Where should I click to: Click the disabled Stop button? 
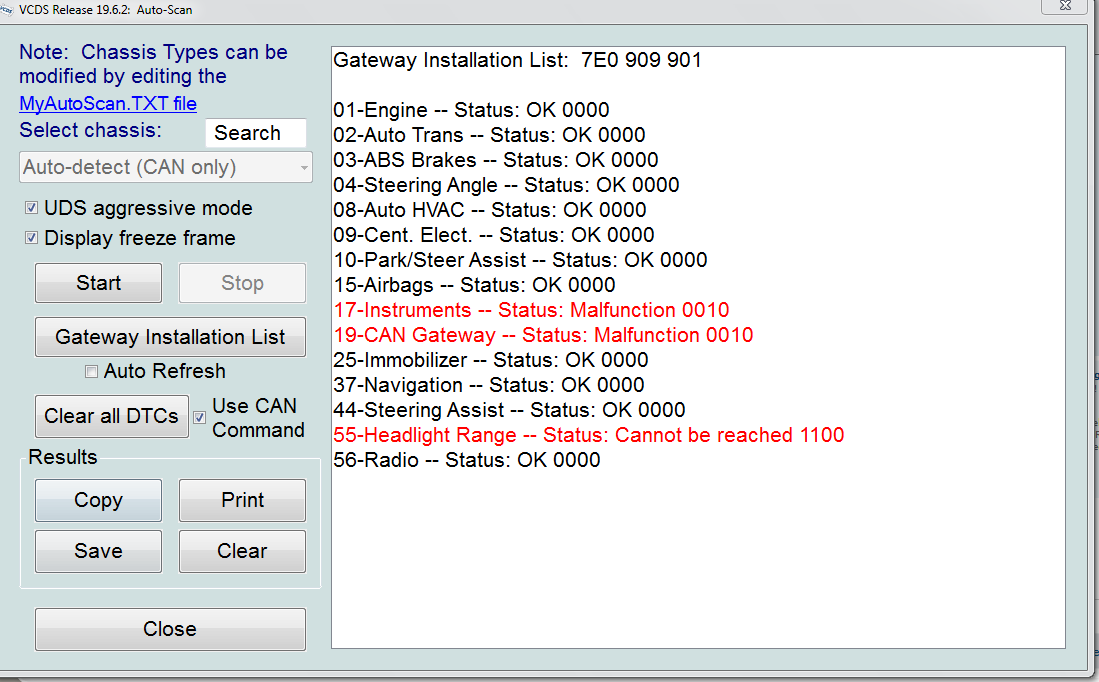[x=243, y=283]
